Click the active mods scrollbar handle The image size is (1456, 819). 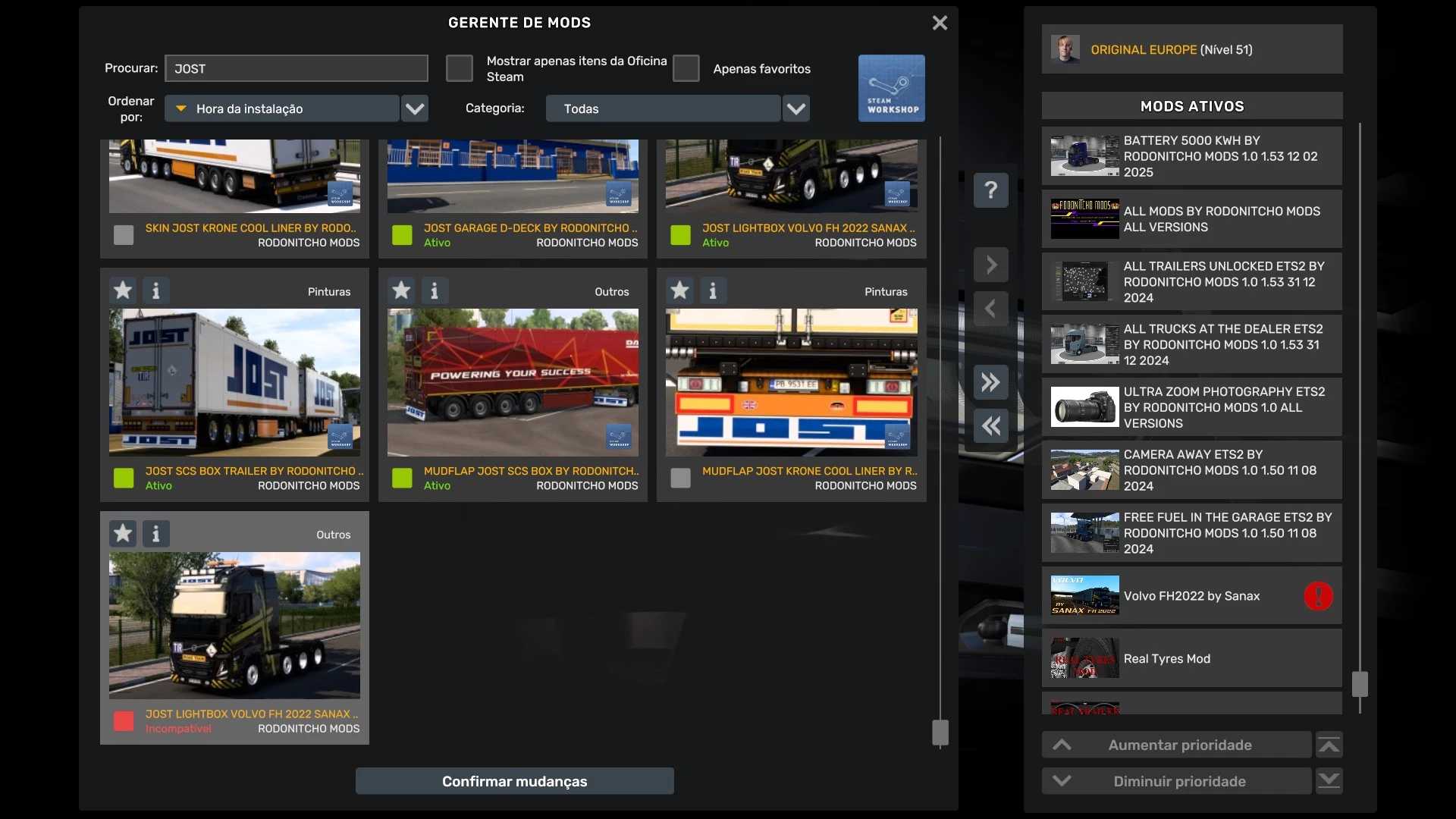click(1360, 684)
